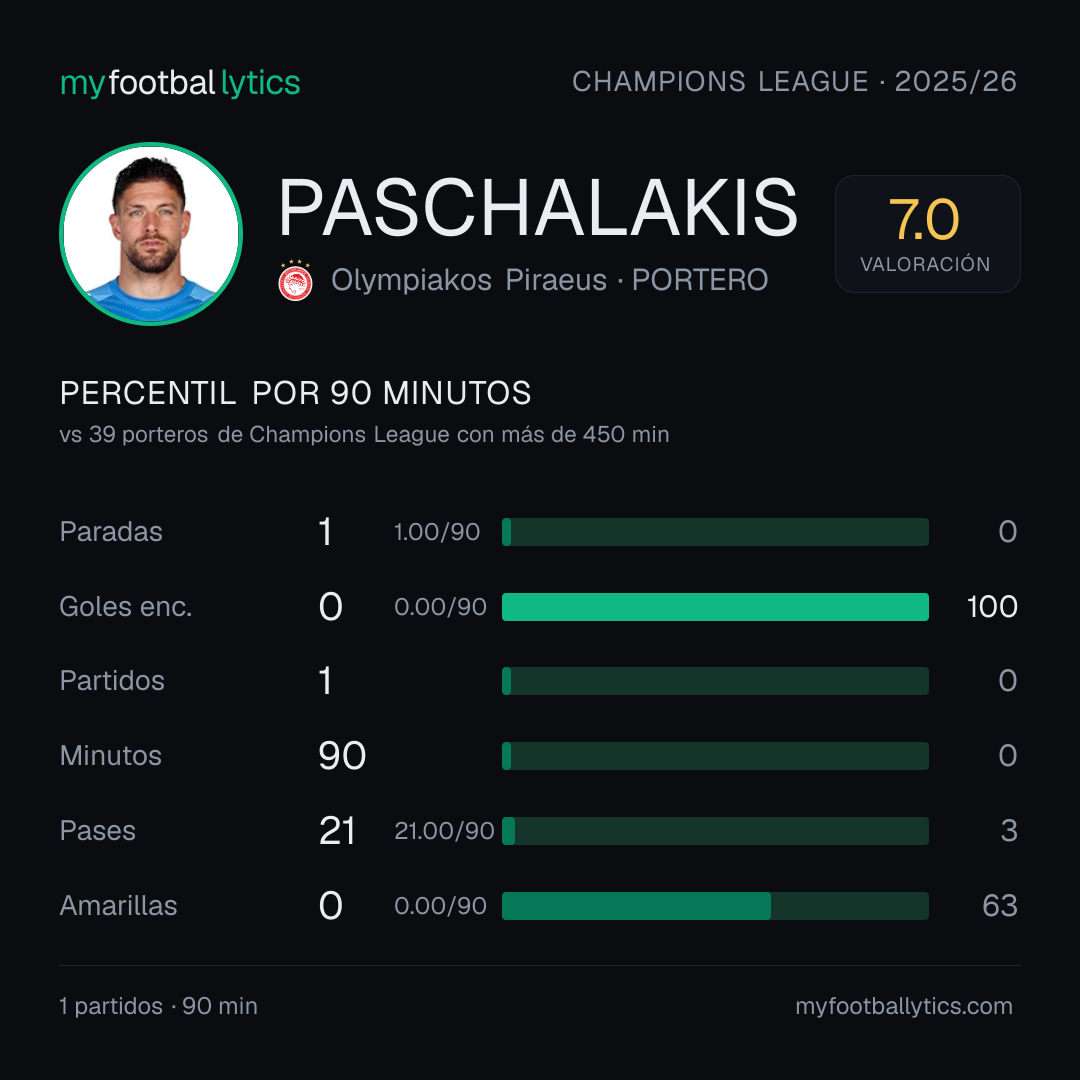Viewport: 1080px width, 1080px height.
Task: Click the Paradas stat label
Action: tap(111, 532)
